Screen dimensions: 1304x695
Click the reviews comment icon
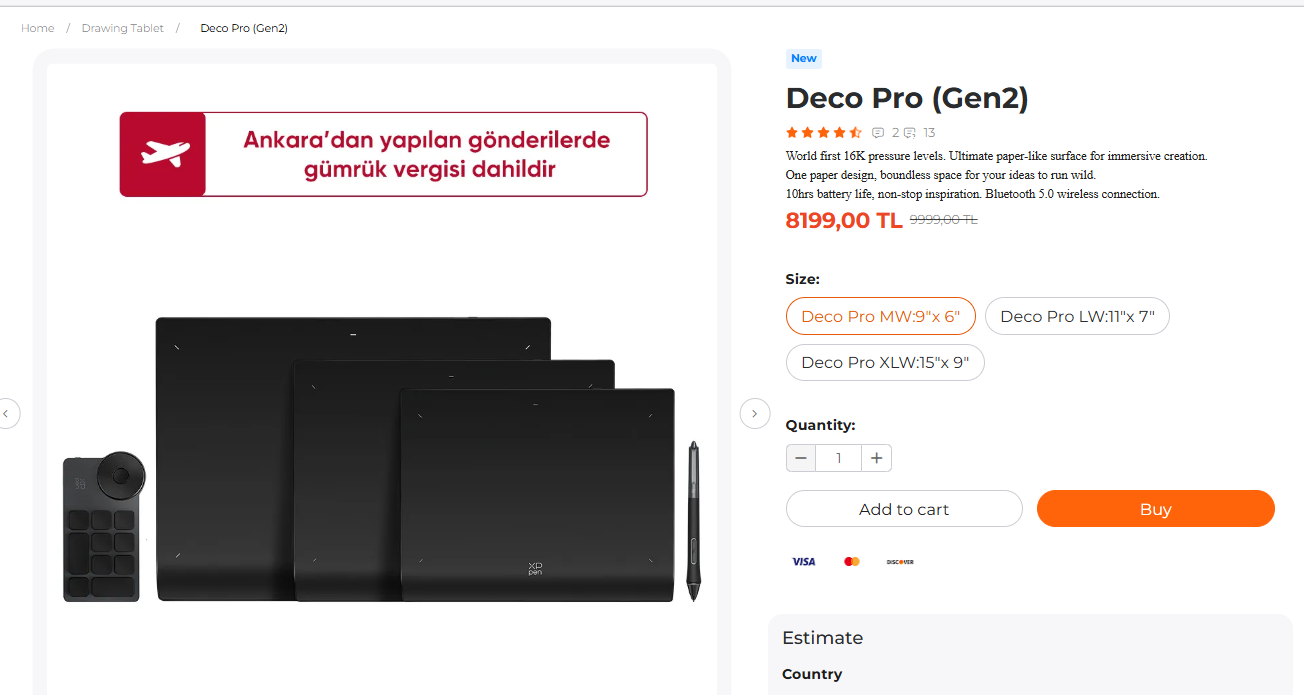coord(878,133)
